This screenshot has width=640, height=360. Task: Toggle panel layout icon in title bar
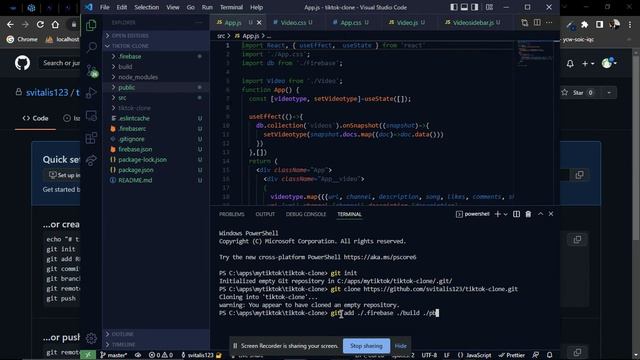tap(464, 7)
